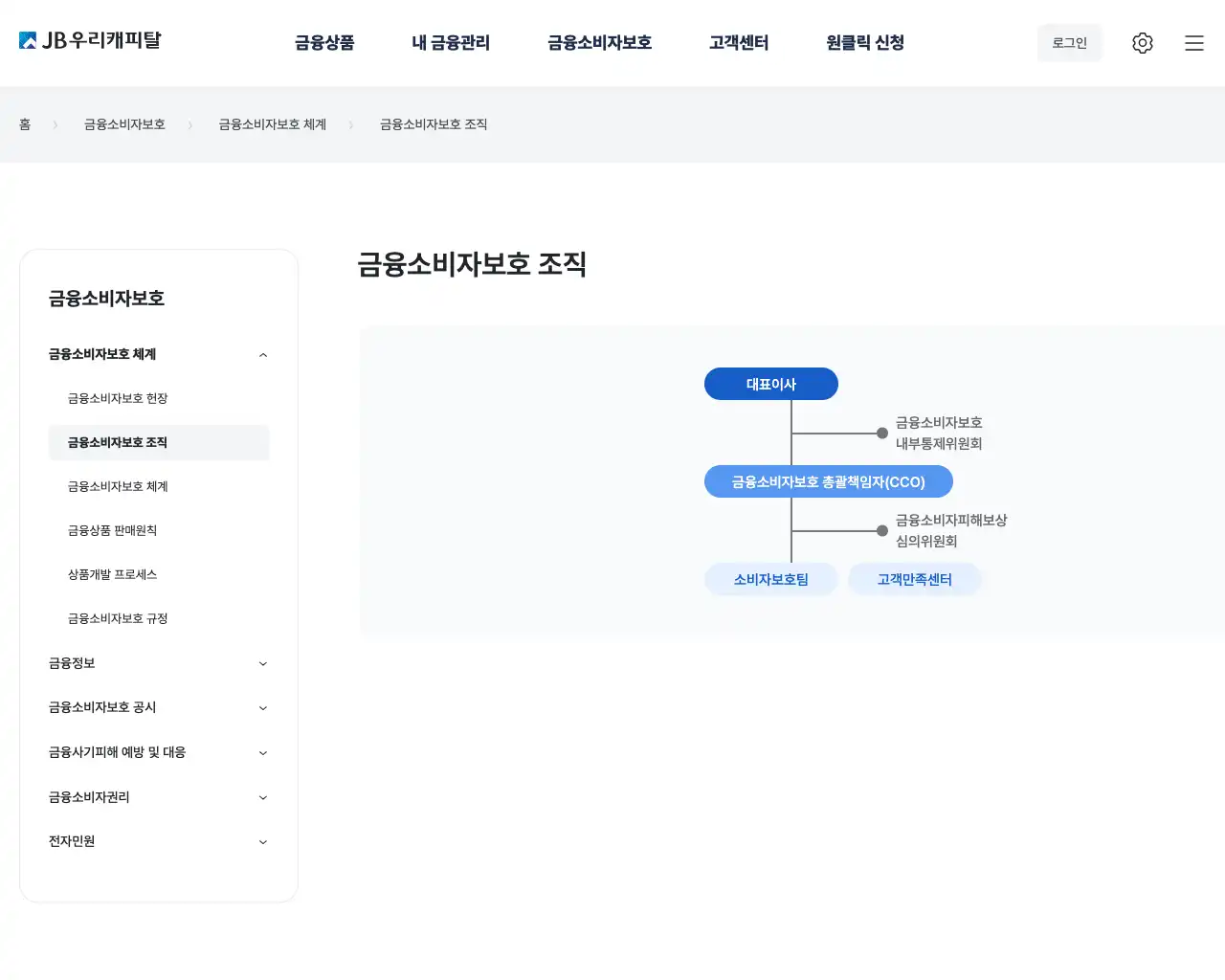1225x980 pixels.
Task: Open the 금융상품 menu
Action: [x=324, y=43]
